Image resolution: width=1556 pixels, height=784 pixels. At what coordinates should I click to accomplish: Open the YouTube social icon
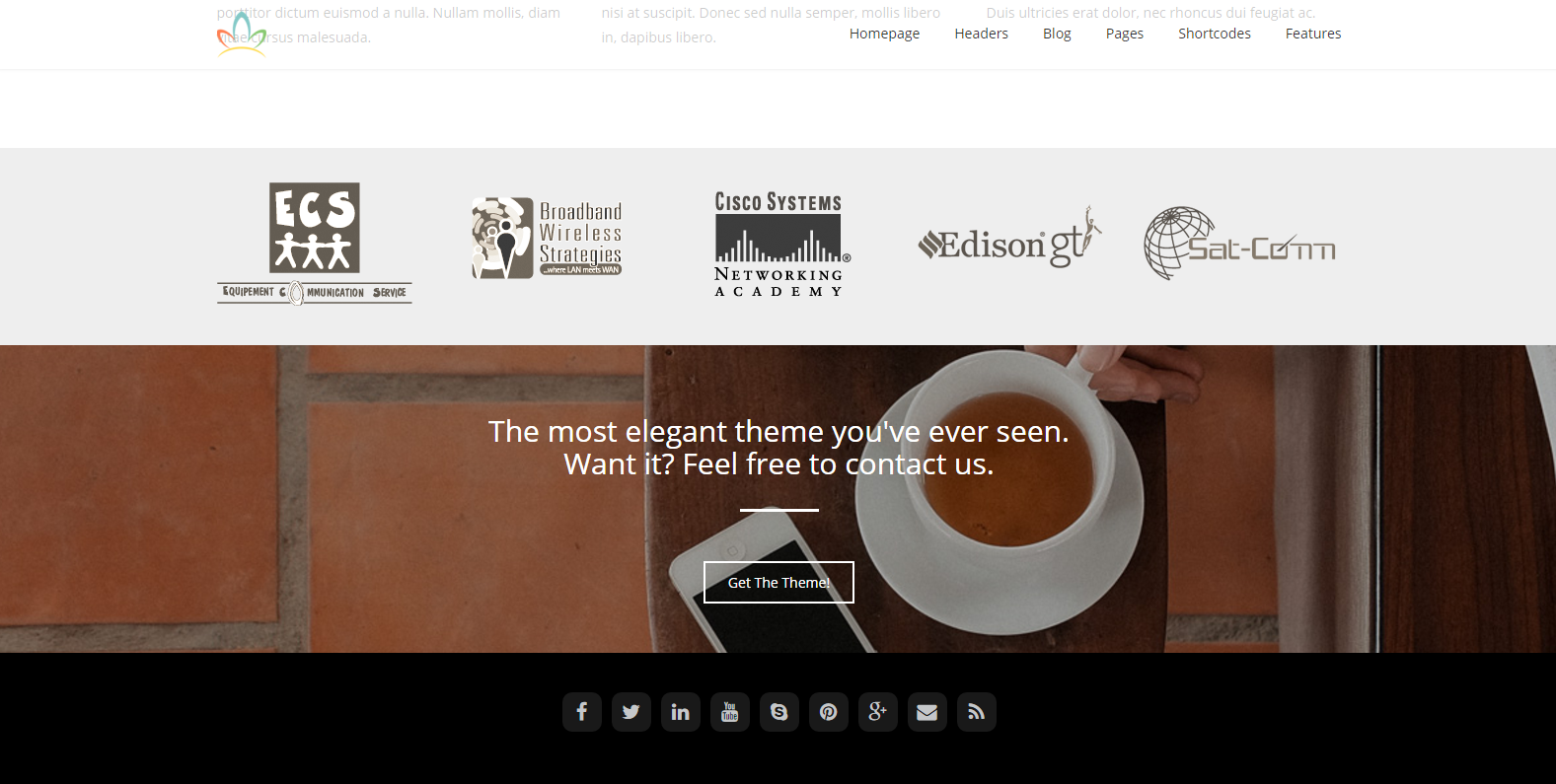pos(730,712)
